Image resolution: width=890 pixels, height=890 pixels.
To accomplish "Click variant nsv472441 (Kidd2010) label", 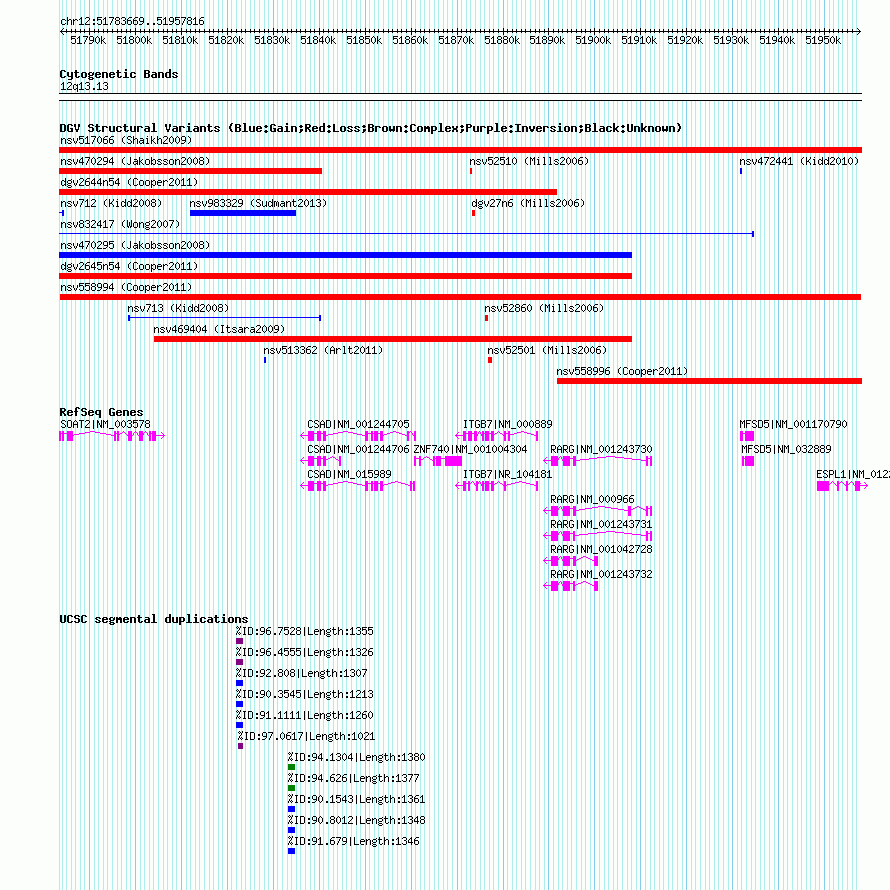I will coord(799,161).
